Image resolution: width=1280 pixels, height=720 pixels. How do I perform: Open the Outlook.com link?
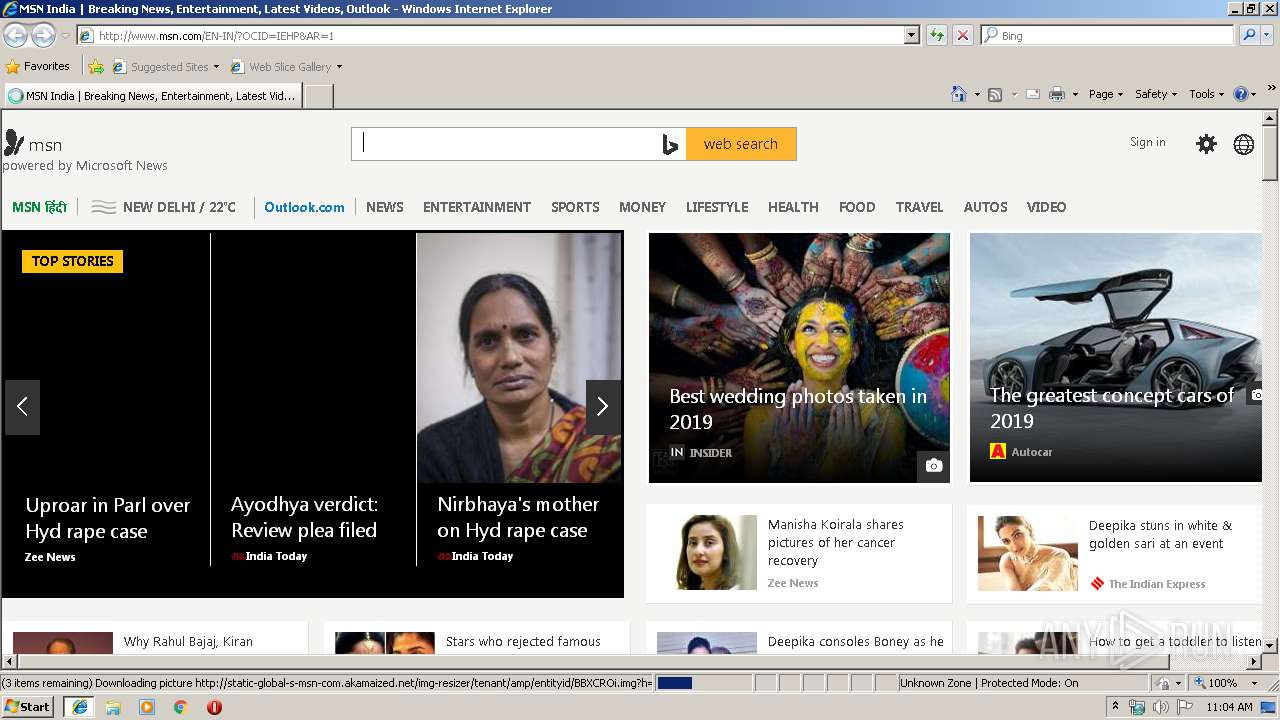tap(304, 207)
